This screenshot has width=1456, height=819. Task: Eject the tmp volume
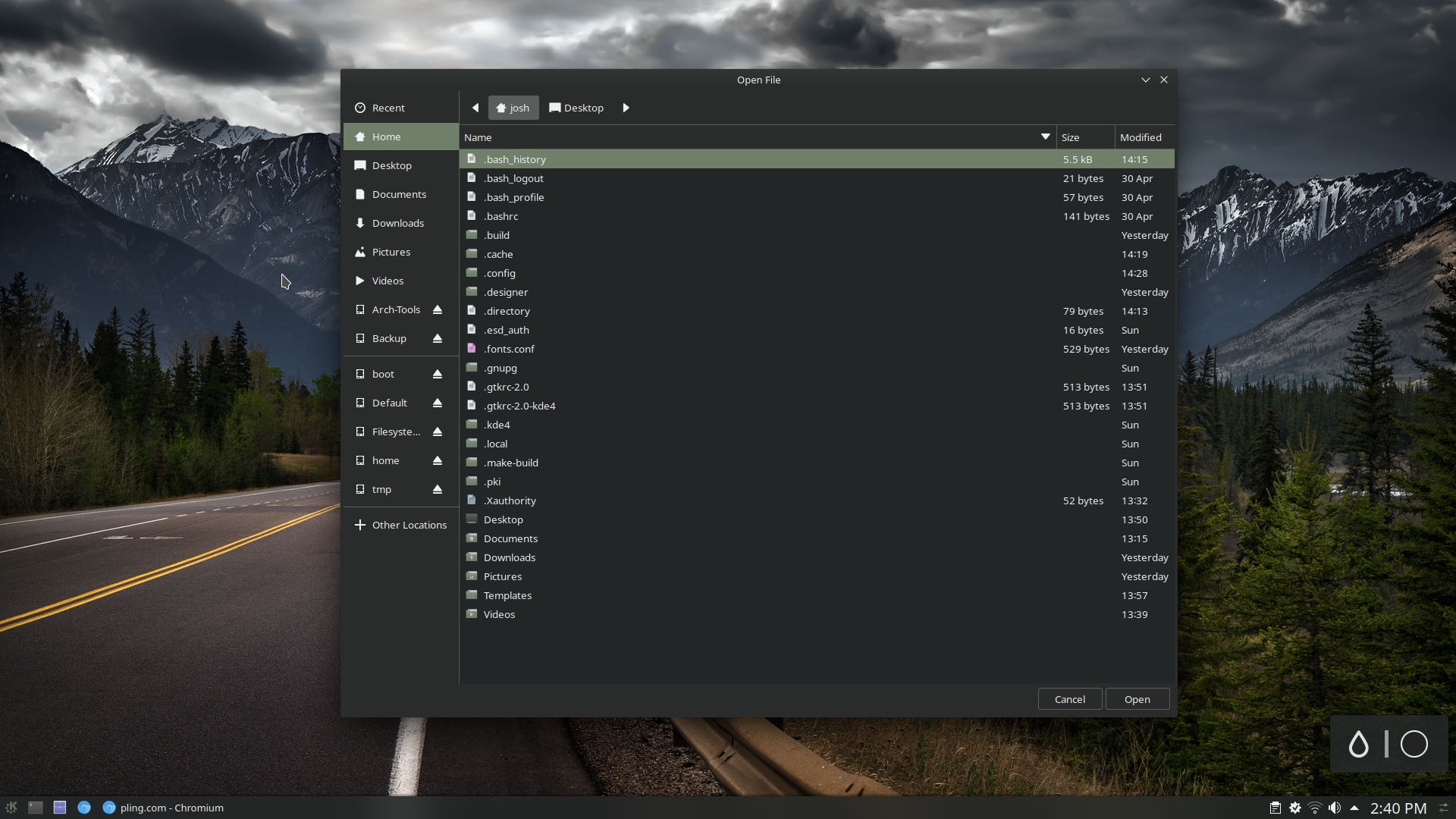point(438,489)
